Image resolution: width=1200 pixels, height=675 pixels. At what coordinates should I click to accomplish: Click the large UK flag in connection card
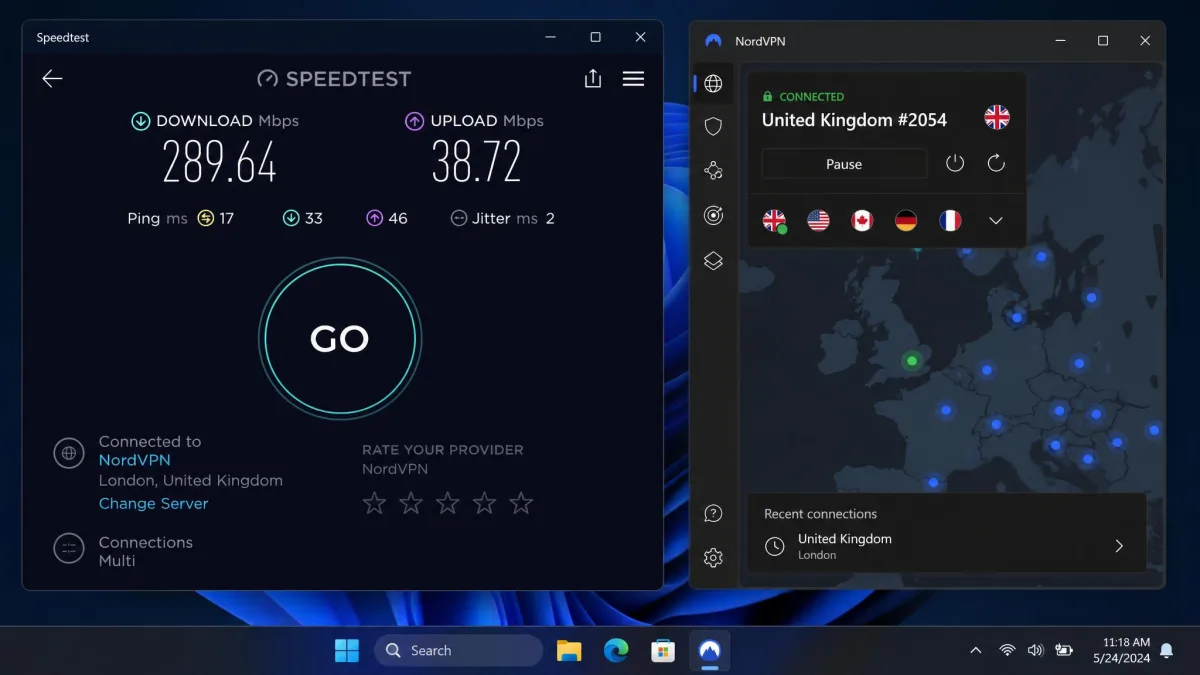(997, 117)
